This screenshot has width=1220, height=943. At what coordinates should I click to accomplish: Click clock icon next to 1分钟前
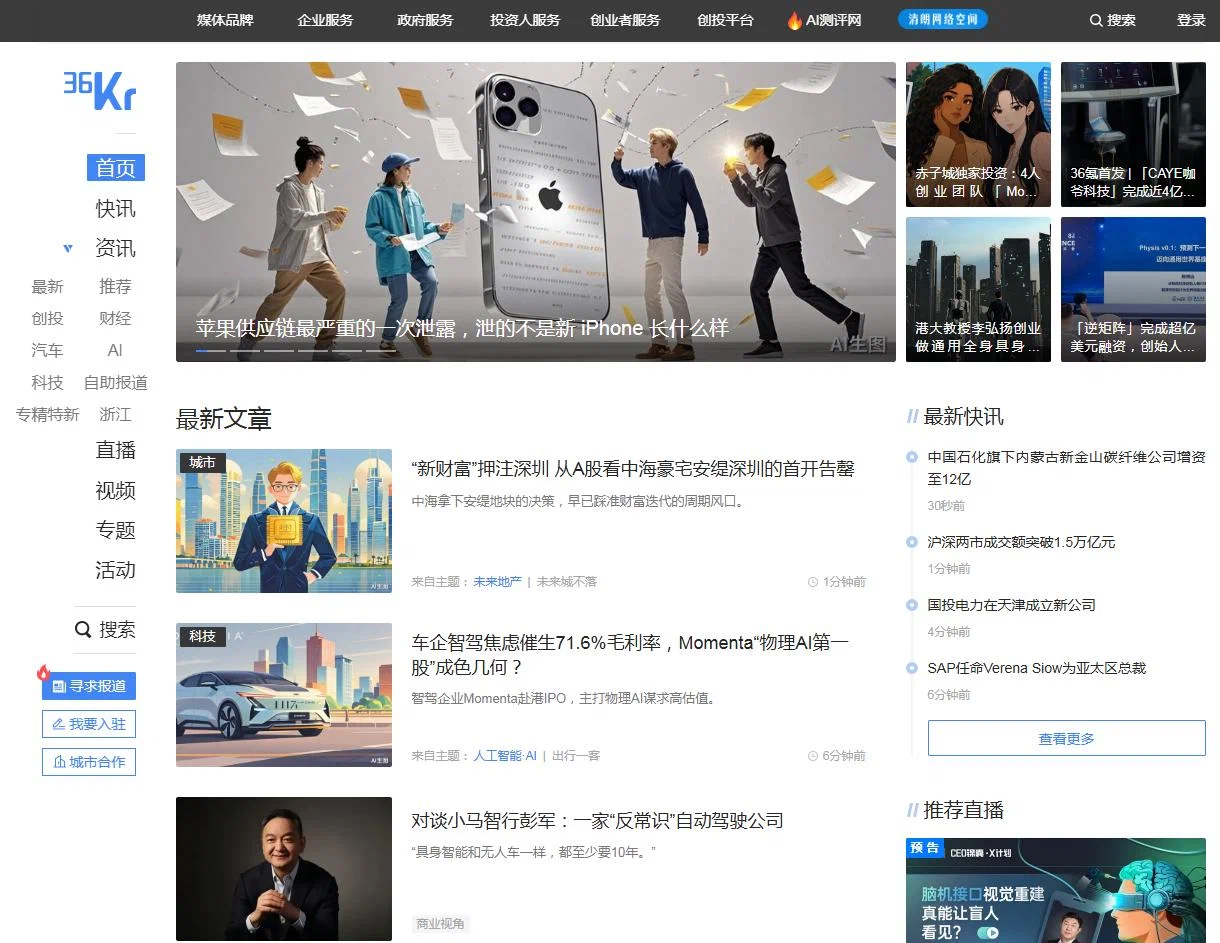point(813,582)
